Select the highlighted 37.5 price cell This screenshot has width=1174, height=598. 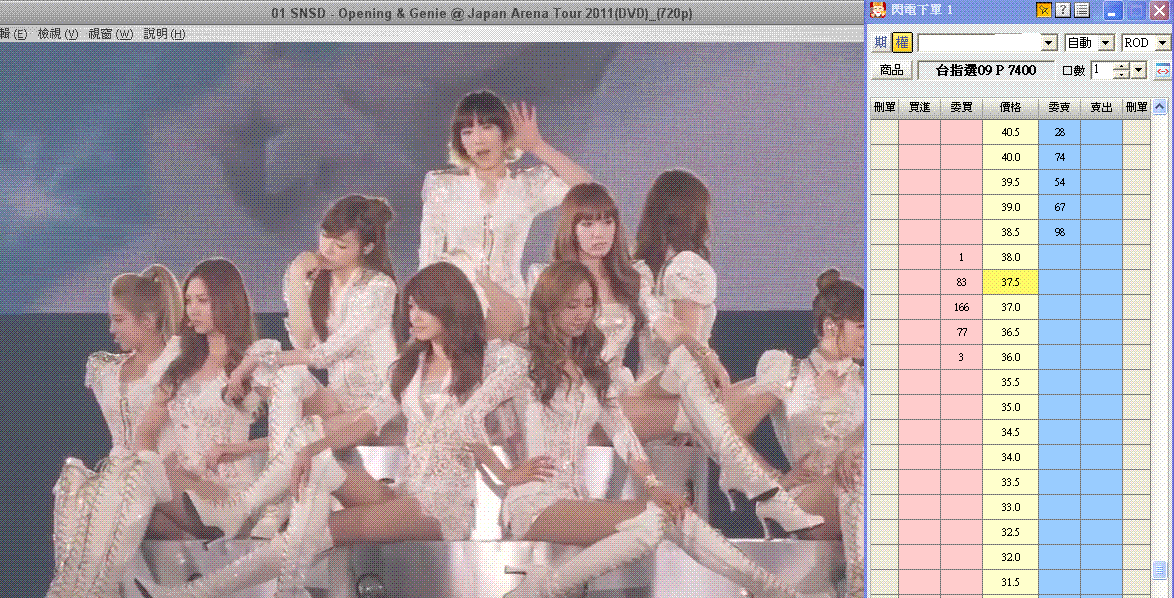[x=1010, y=282]
